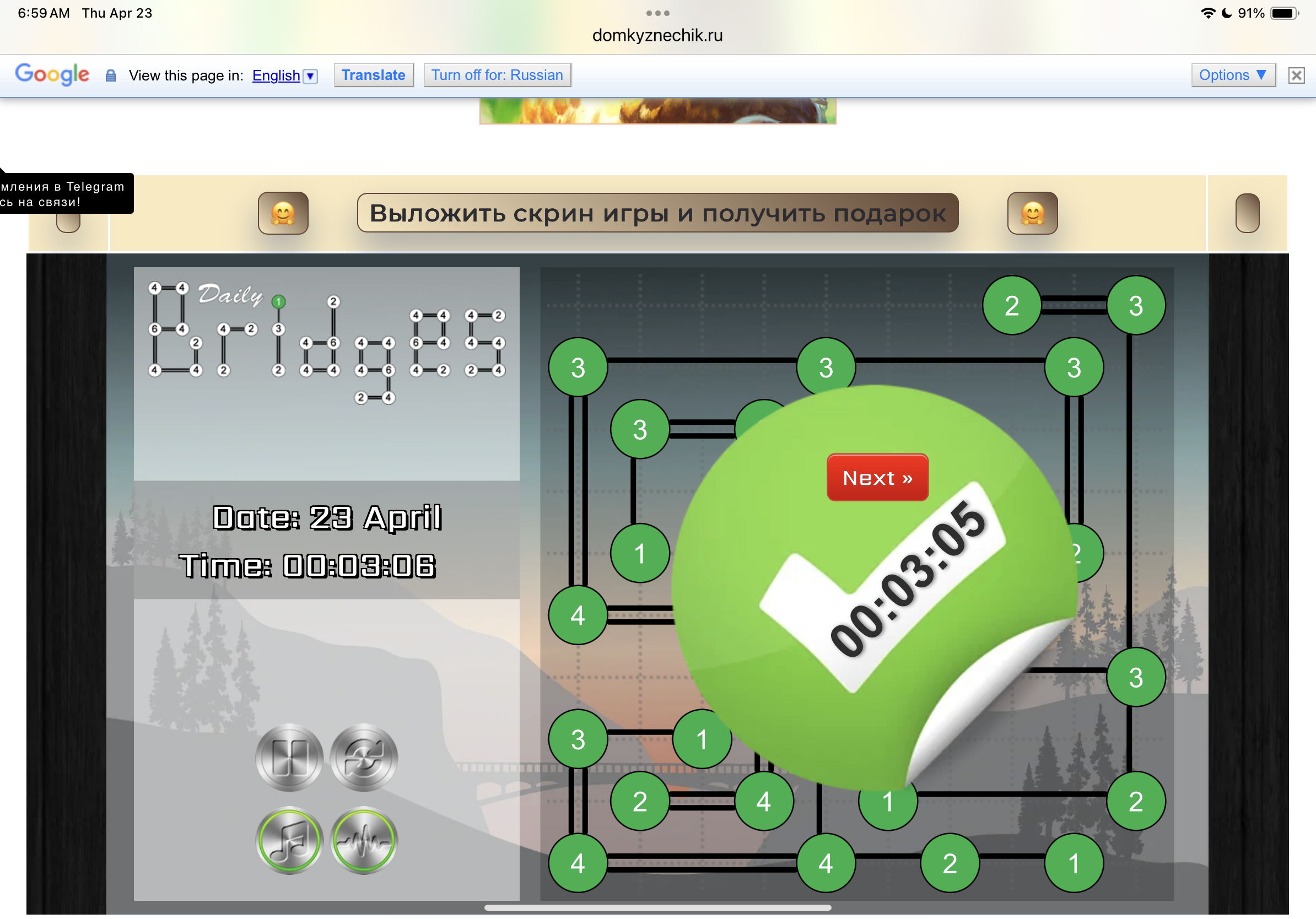Viewport: 1316px width, 919px height.
Task: Click the Daily Bridges logo
Action: click(x=326, y=342)
